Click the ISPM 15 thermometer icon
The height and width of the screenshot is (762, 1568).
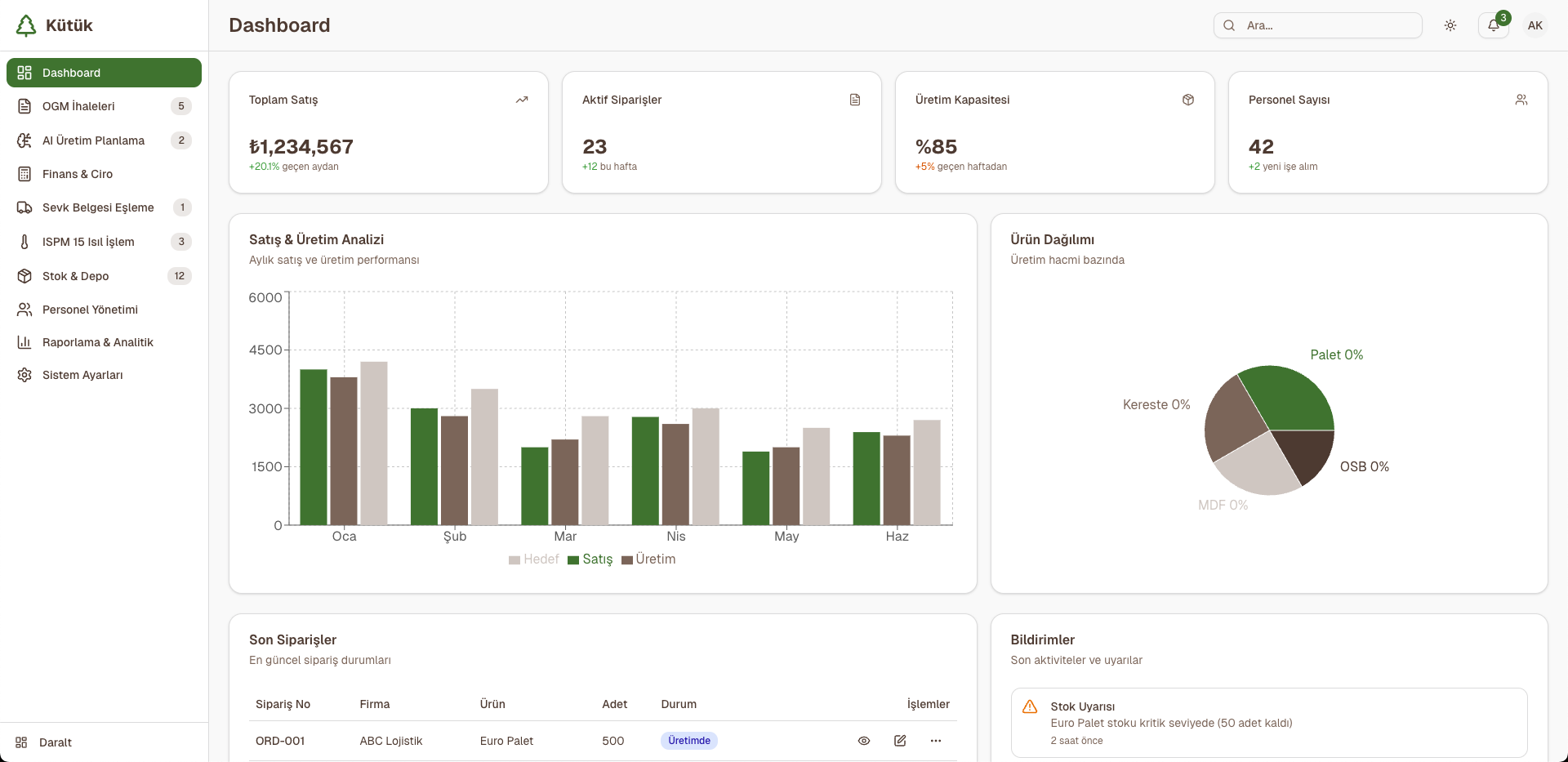click(24, 242)
